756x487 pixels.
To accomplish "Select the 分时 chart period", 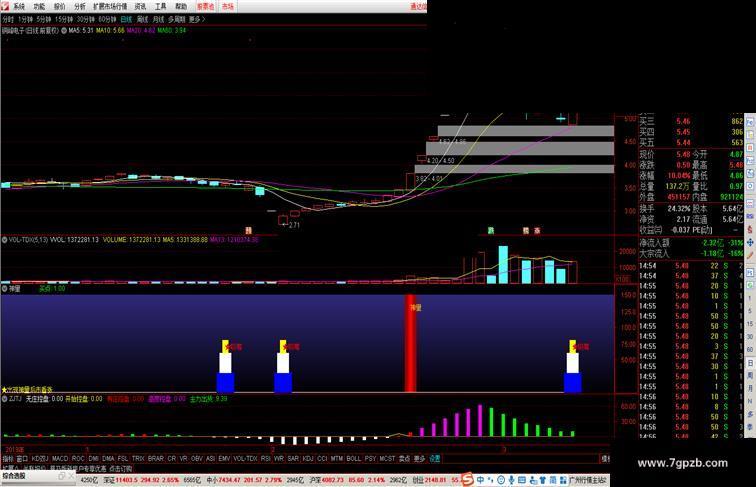I will pos(8,19).
